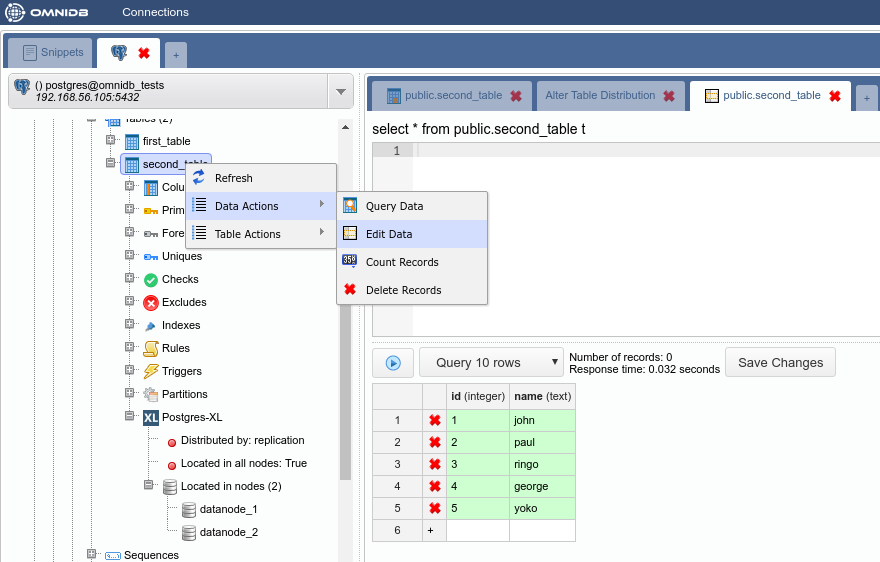
Task: Click the Checks green checkmark icon
Action: pyautogui.click(x=151, y=280)
